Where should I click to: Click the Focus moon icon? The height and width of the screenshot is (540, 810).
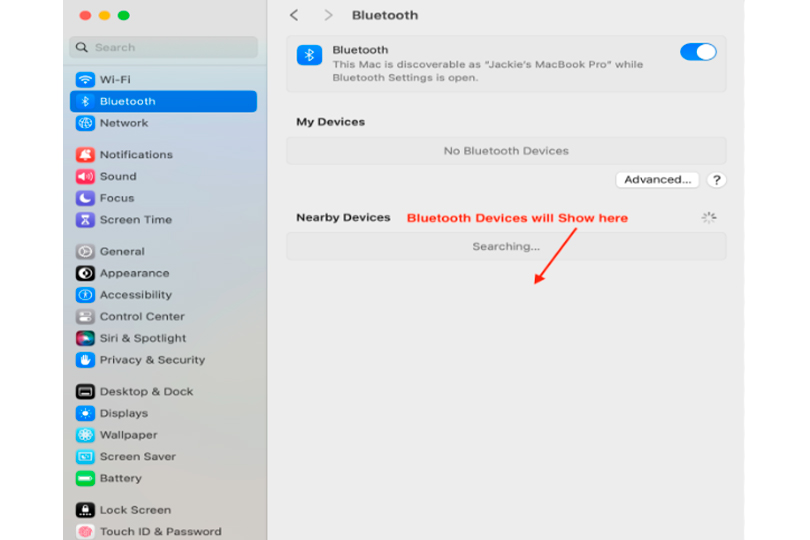pyautogui.click(x=85, y=198)
